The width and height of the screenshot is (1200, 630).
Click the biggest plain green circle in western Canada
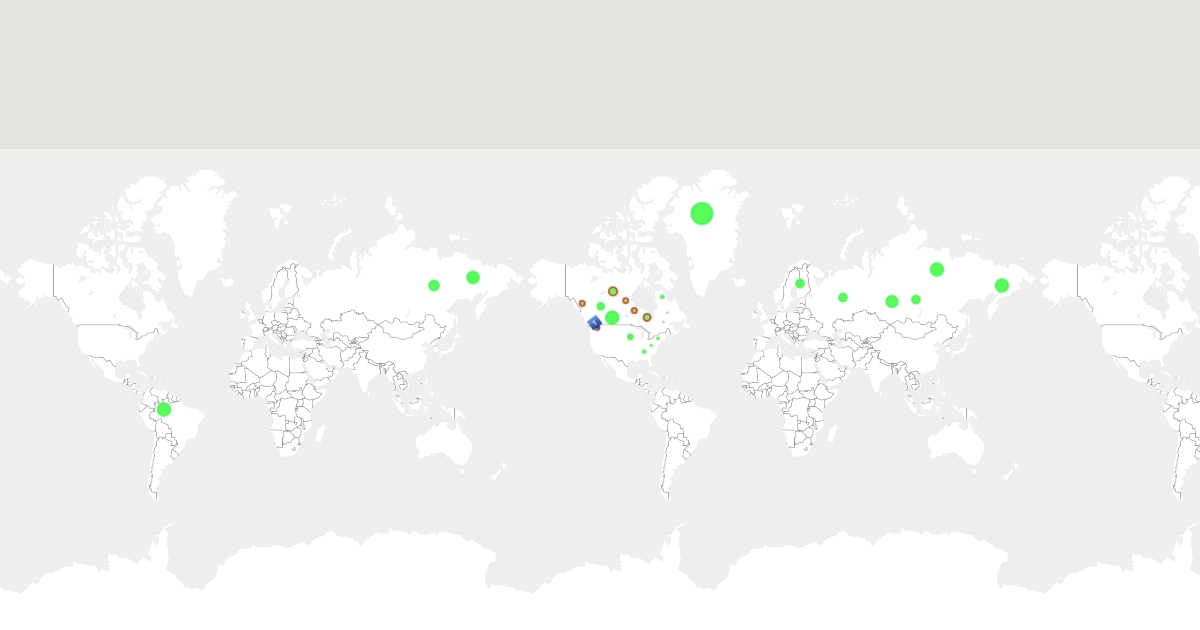point(612,317)
